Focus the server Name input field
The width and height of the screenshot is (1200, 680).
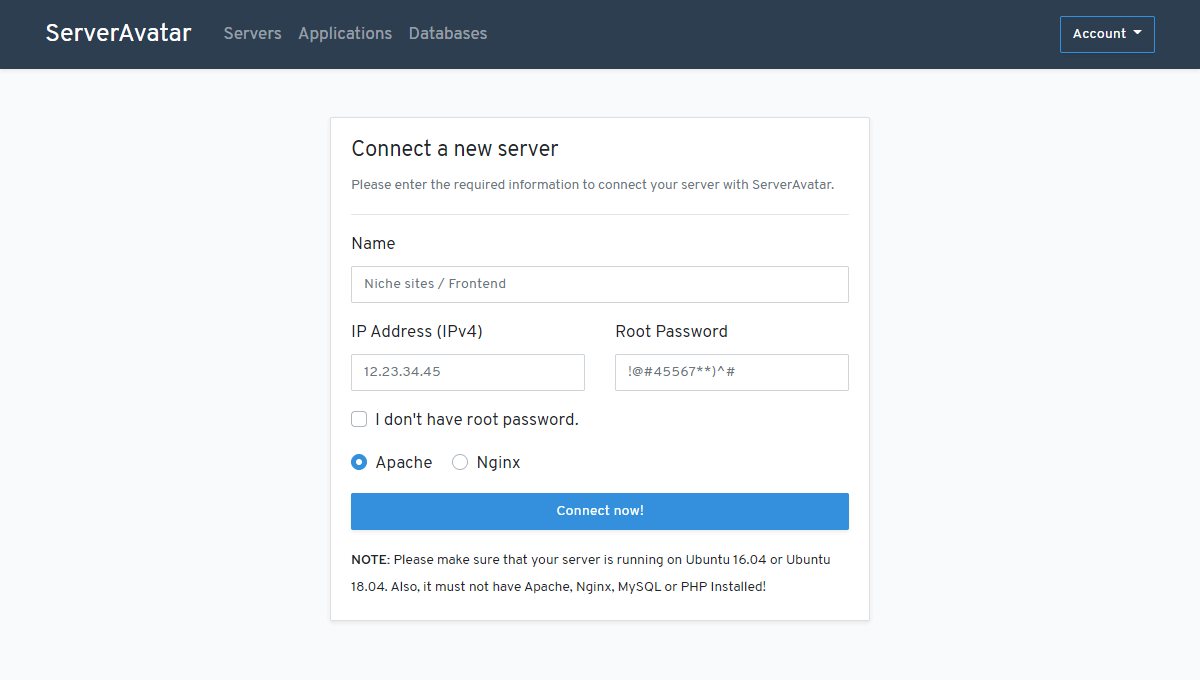[599, 284]
